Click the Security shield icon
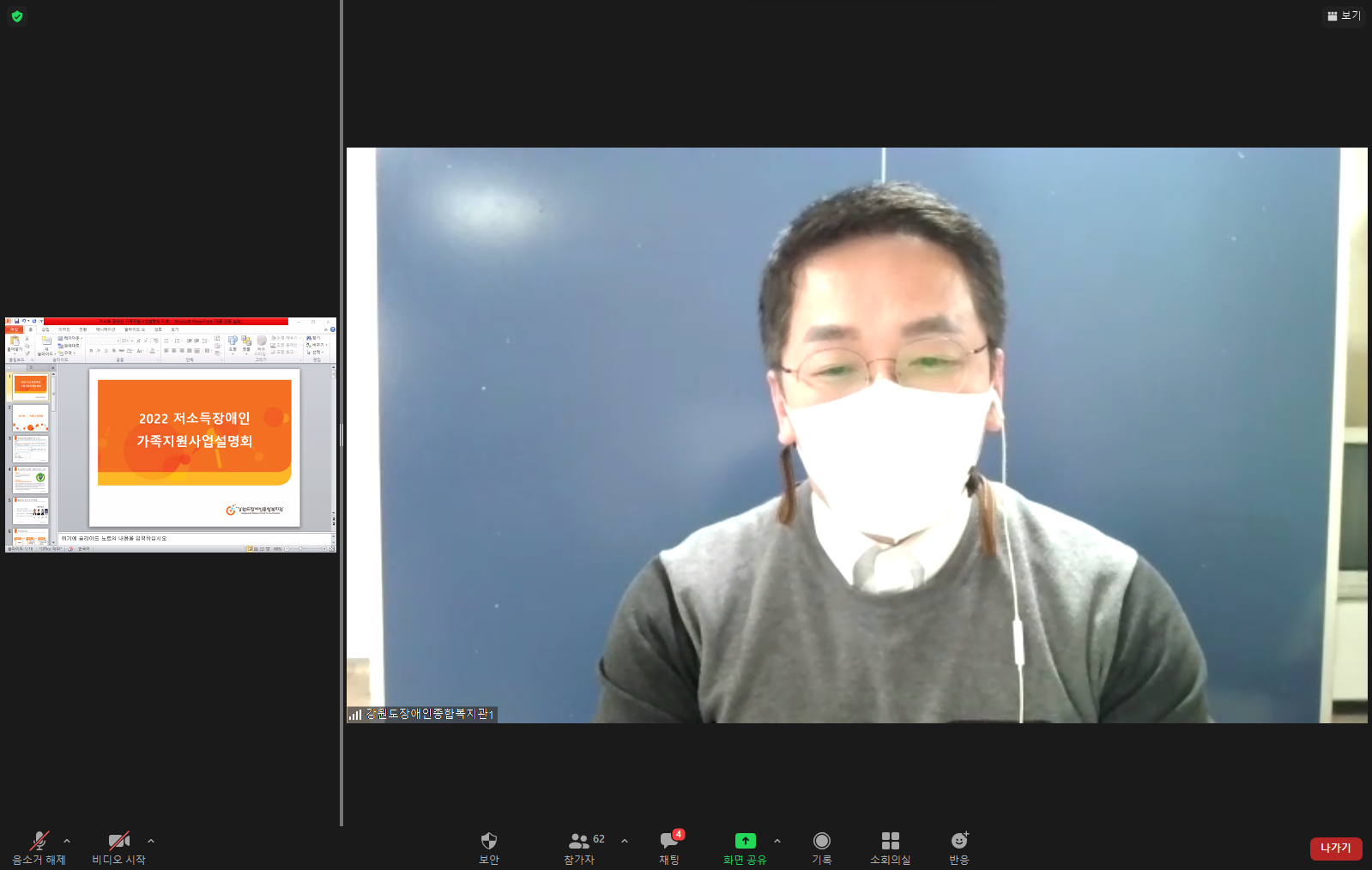Screen dimensions: 1372x870 click(x=489, y=841)
